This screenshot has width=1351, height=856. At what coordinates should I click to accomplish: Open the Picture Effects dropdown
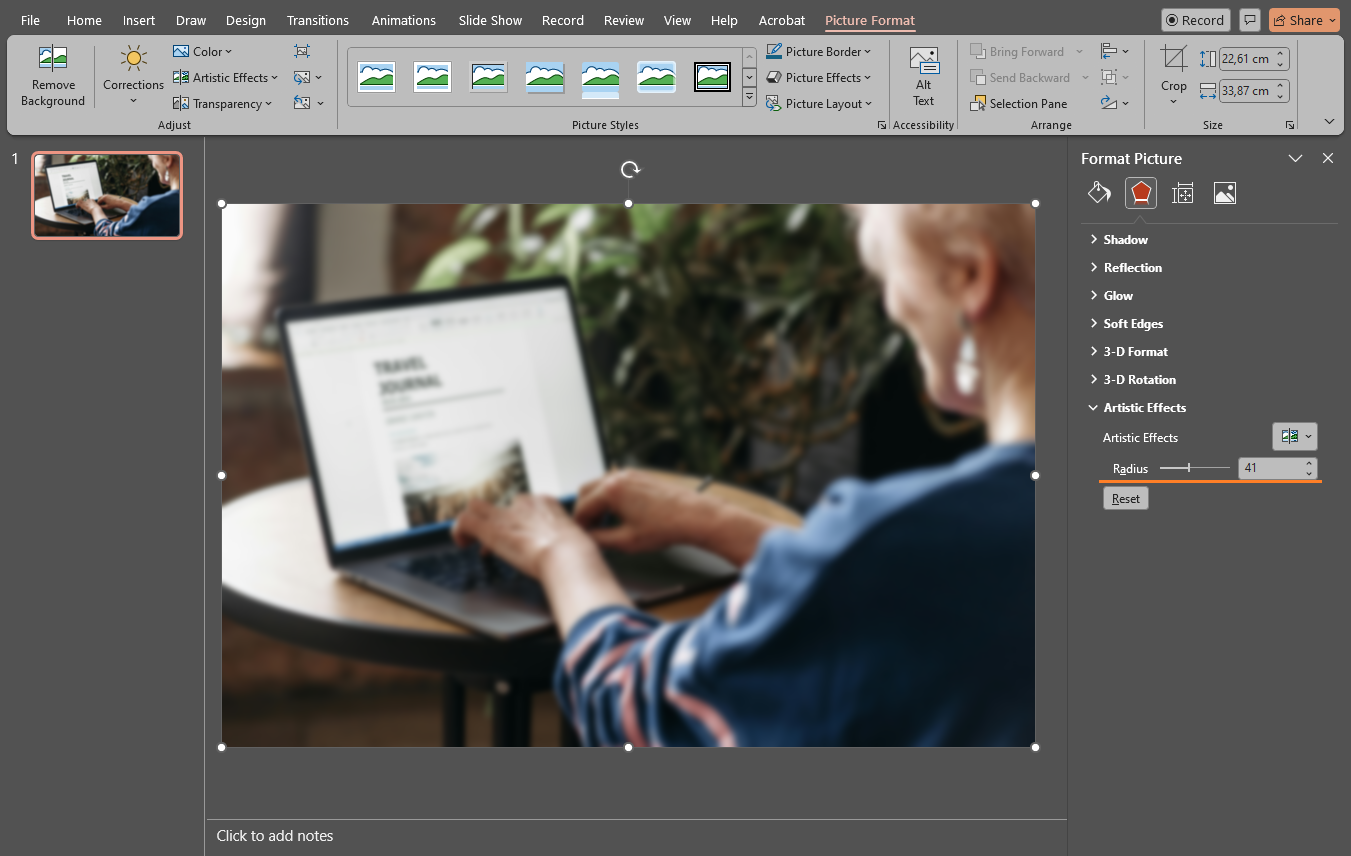click(x=818, y=77)
